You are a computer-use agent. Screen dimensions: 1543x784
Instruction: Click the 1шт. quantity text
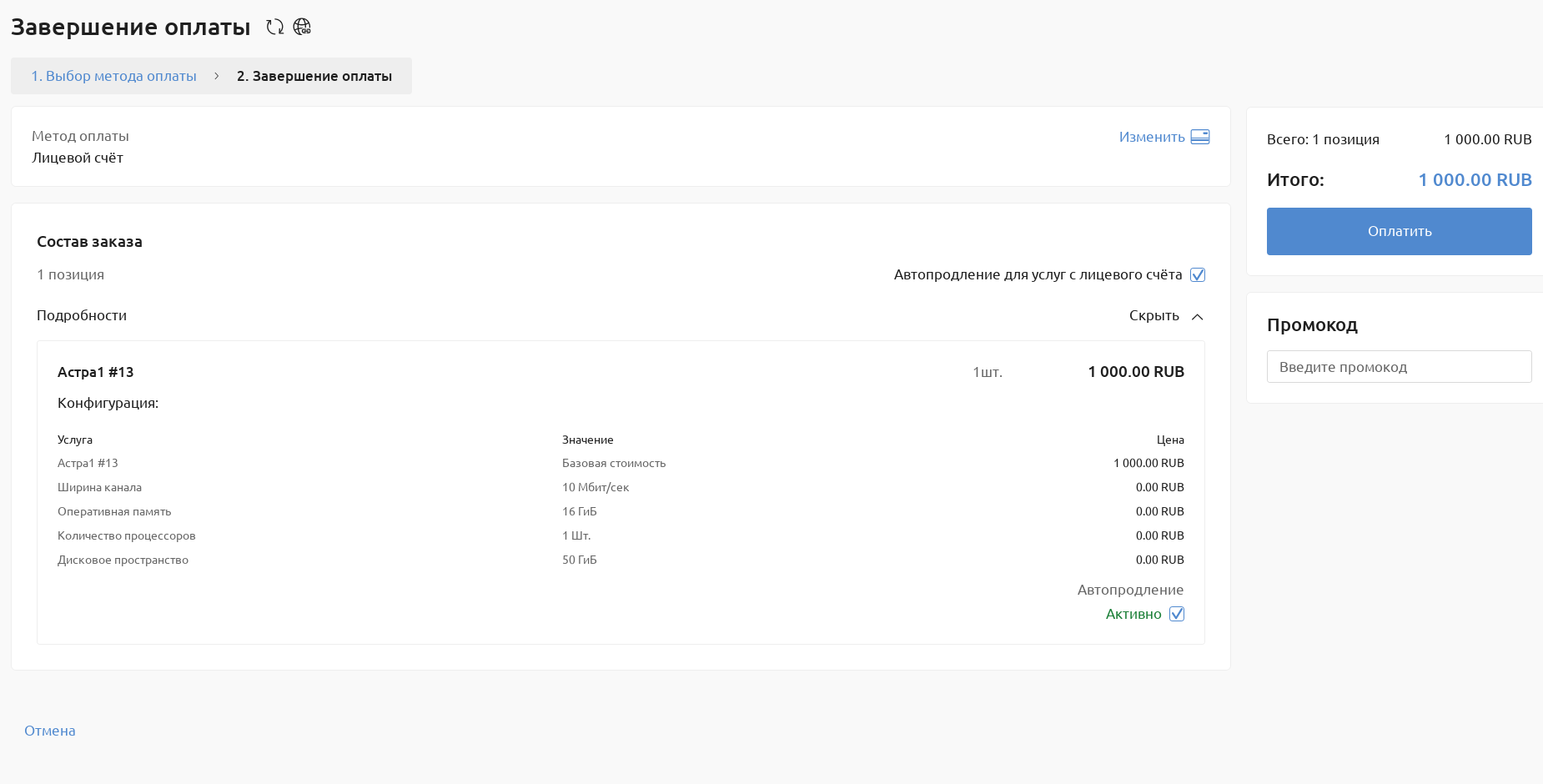tap(988, 372)
